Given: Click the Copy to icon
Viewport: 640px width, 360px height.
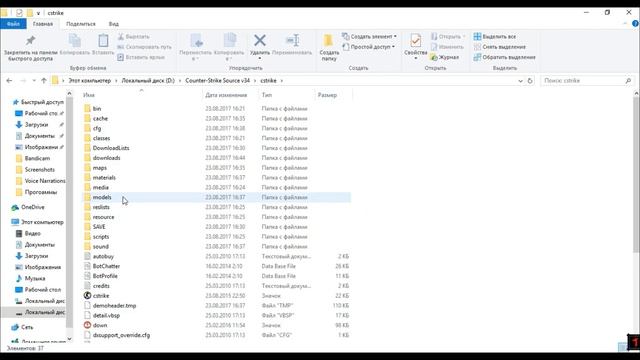Looking at the screenshot, I should (x=230, y=41).
